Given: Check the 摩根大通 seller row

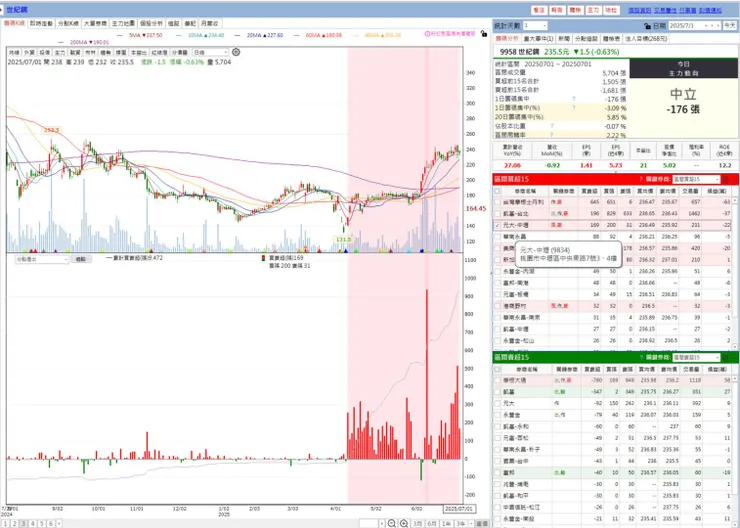Looking at the screenshot, I should pos(497,380).
